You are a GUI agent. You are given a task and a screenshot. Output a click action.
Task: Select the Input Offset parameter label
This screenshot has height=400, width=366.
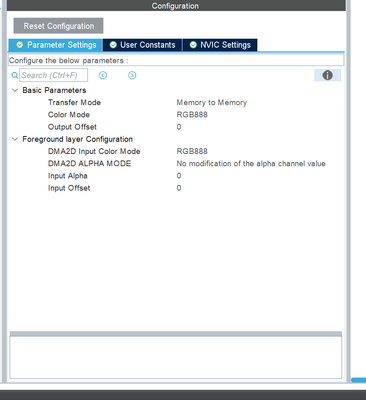(x=69, y=188)
